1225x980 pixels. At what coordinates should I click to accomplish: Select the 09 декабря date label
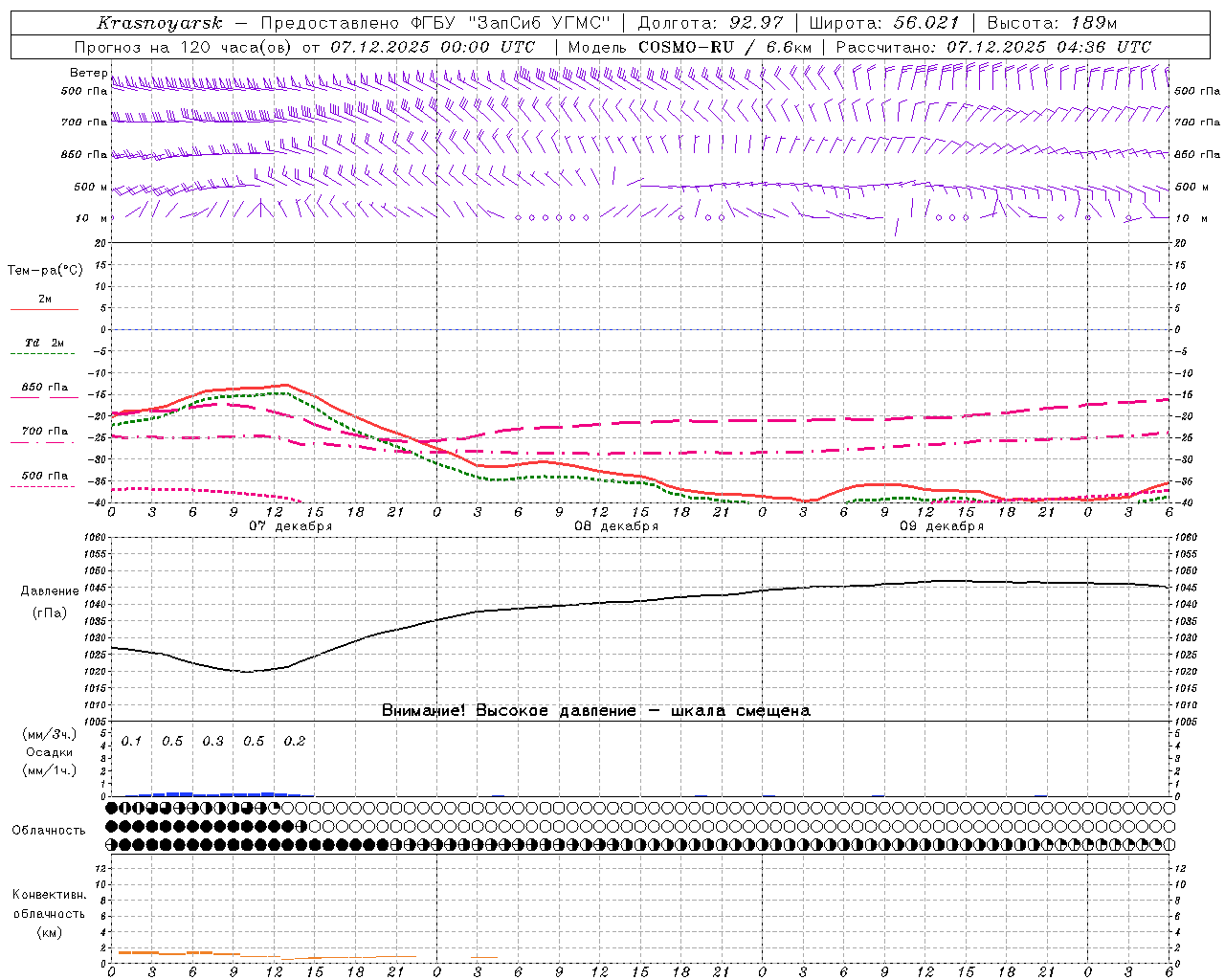tap(942, 526)
